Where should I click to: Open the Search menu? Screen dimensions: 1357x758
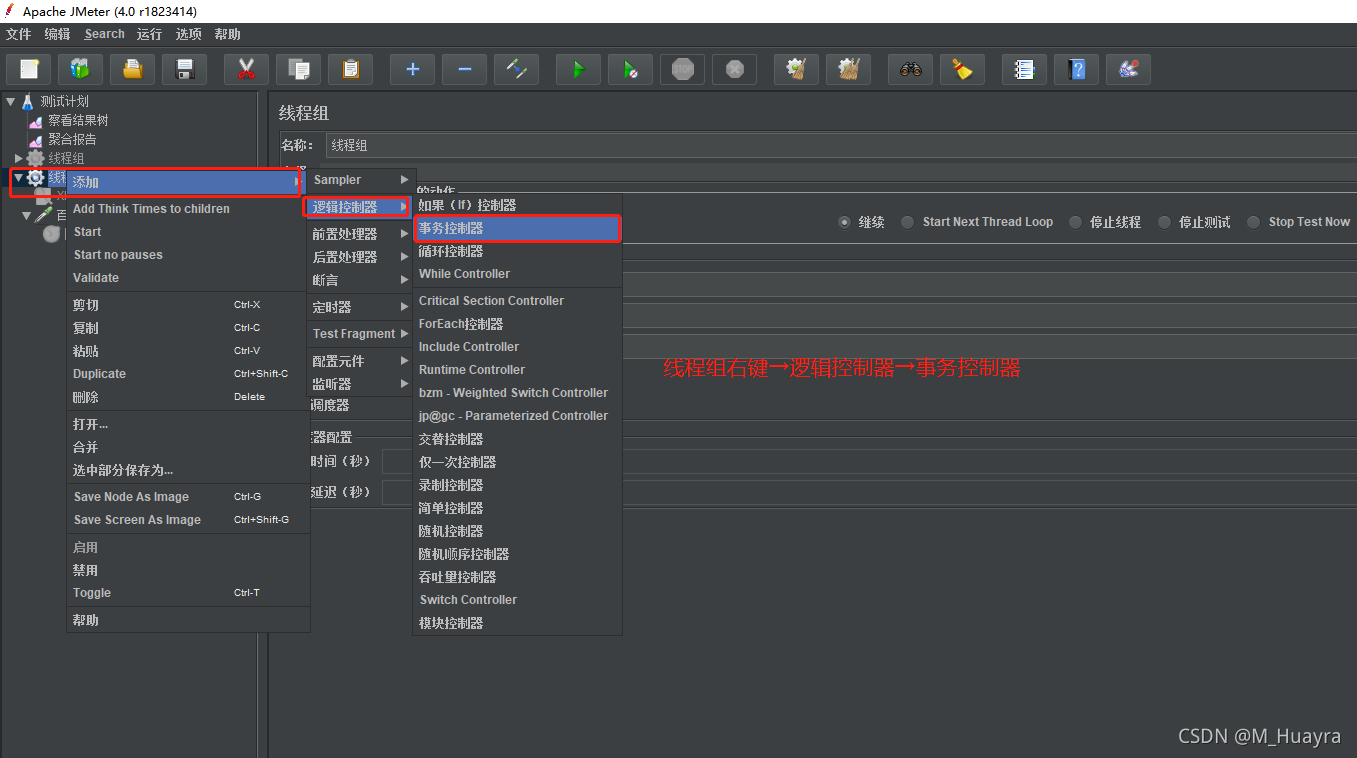pyautogui.click(x=104, y=34)
